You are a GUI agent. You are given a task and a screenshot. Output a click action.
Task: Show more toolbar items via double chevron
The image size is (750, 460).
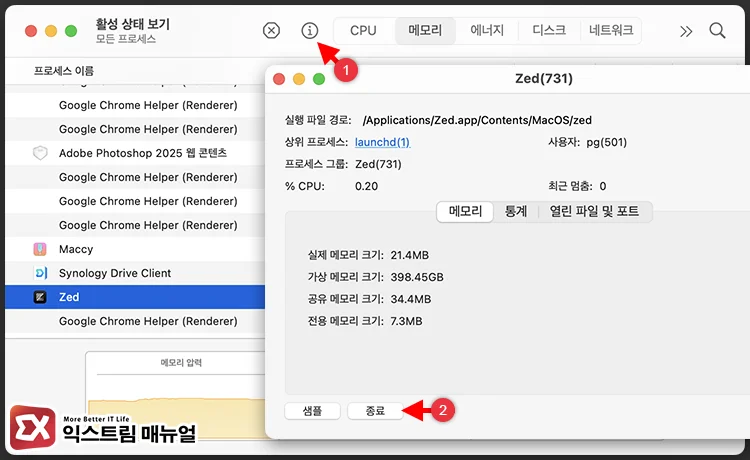pyautogui.click(x=686, y=32)
